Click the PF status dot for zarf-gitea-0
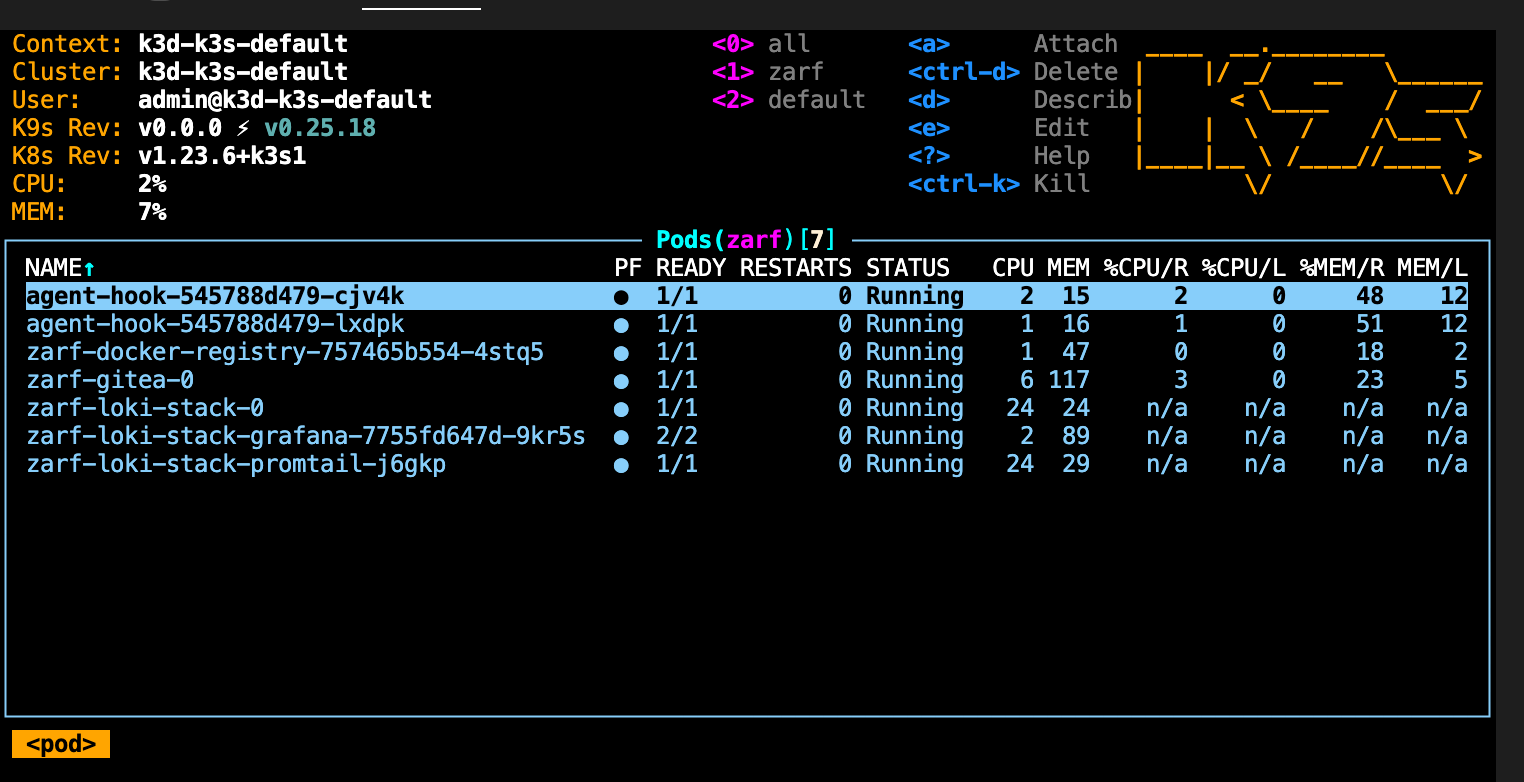Viewport: 1524px width, 782px height. 621,380
